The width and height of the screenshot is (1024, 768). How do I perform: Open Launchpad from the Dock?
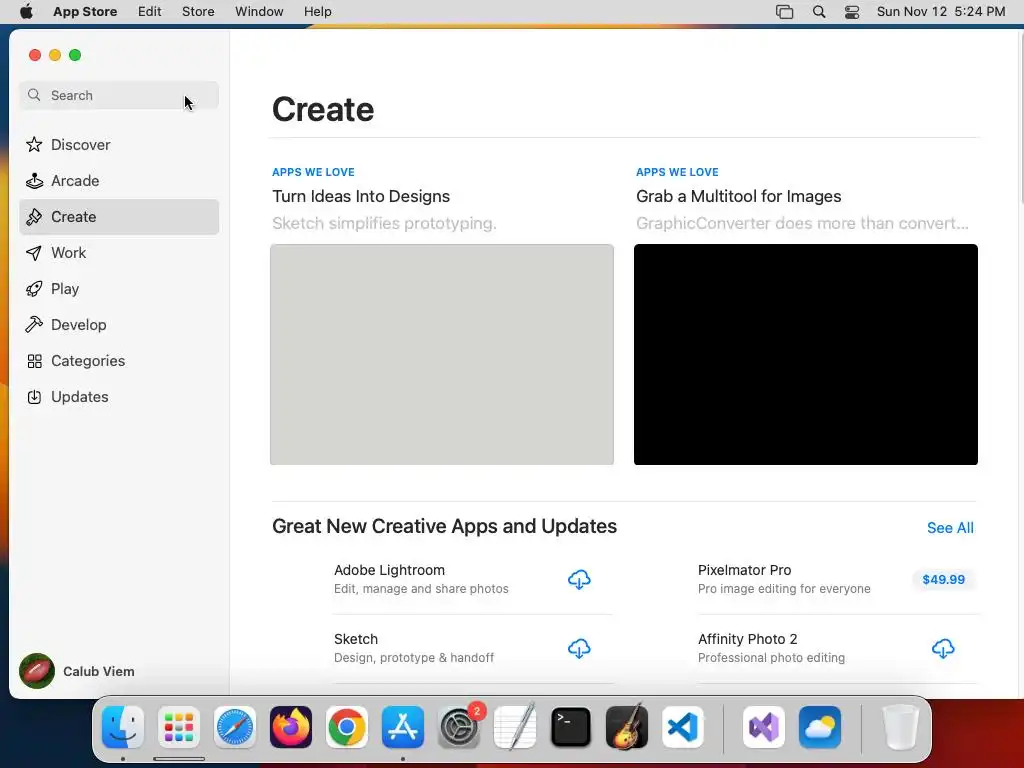(x=179, y=727)
